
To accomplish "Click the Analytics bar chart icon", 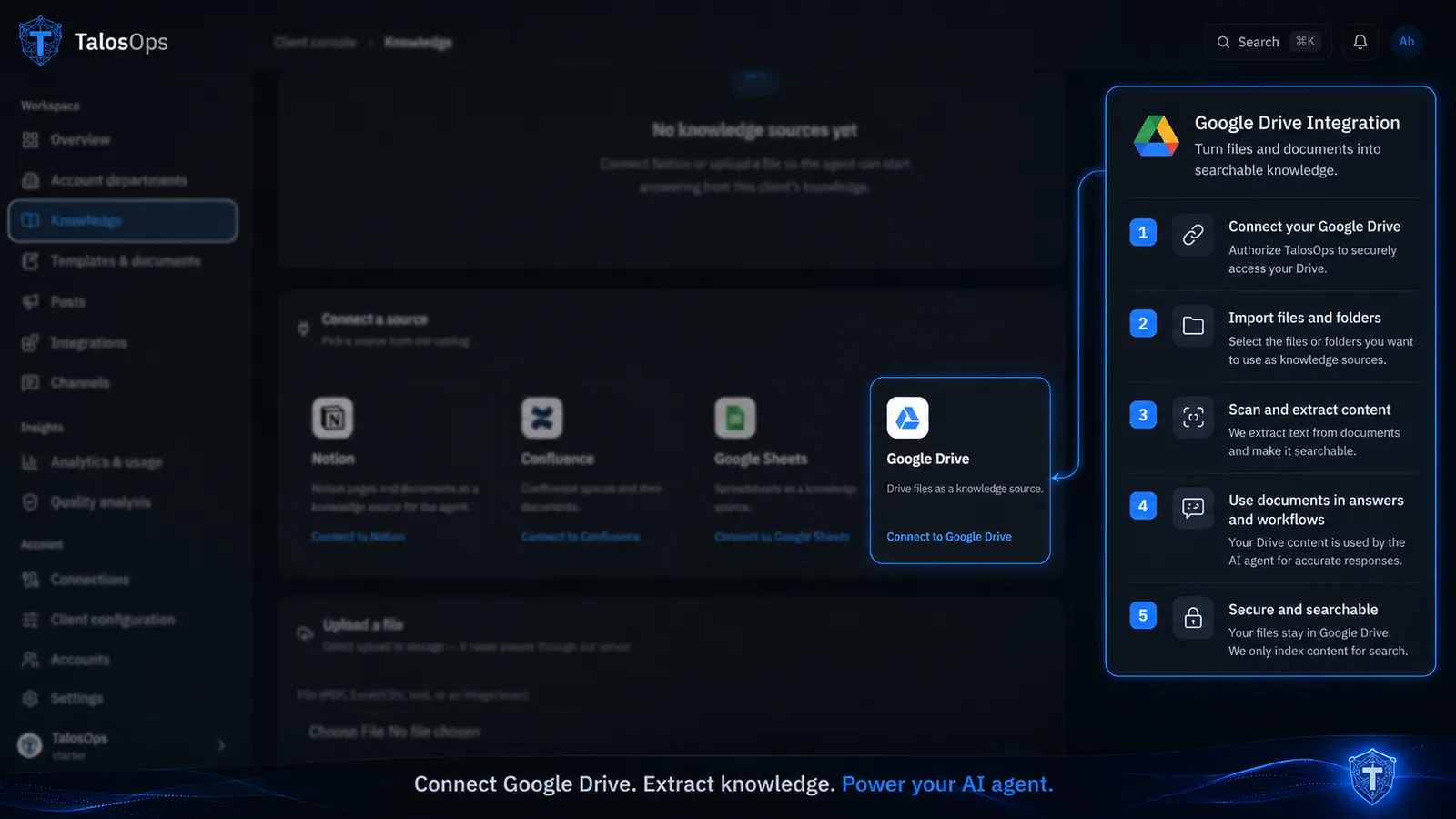I will (x=31, y=462).
